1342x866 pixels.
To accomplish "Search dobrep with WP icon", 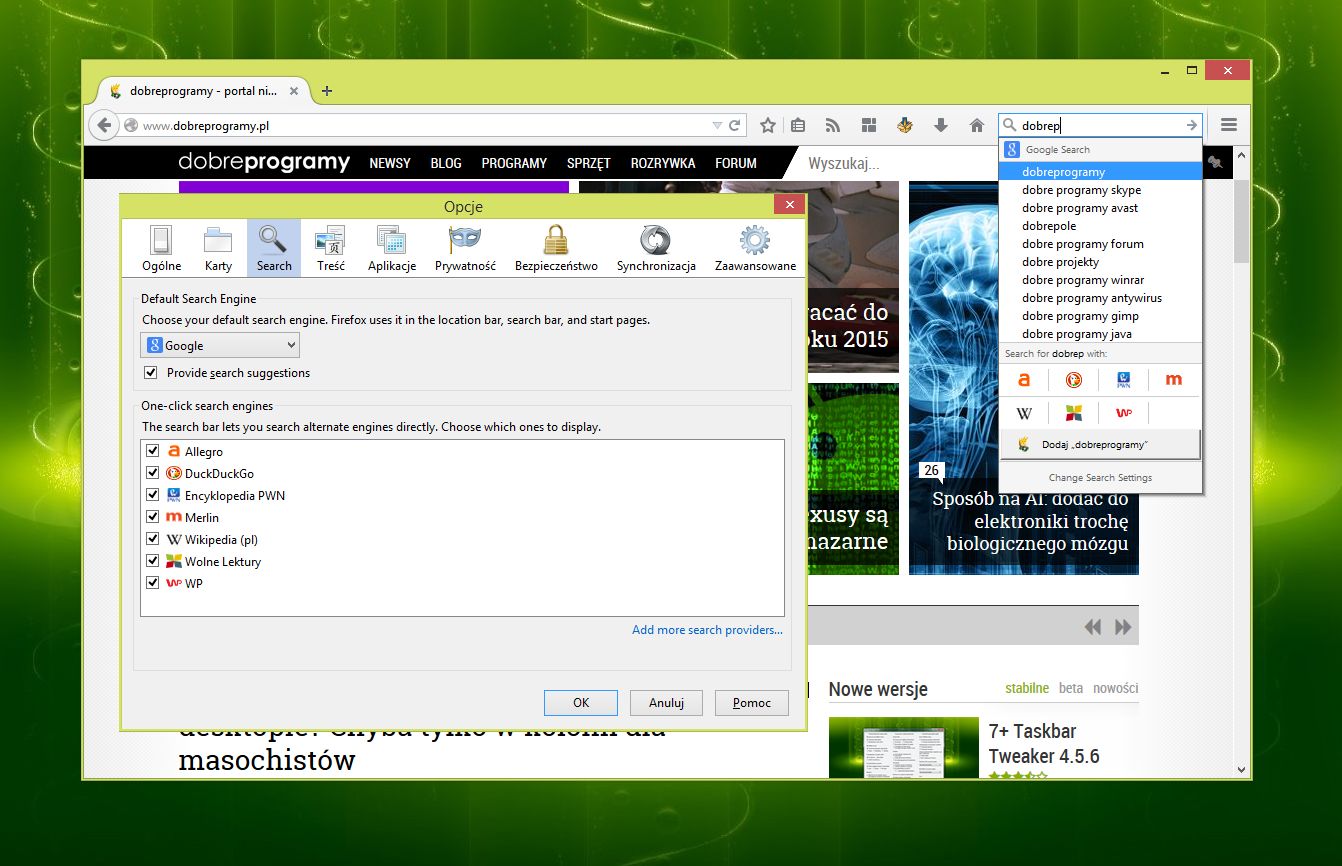I will (1124, 413).
